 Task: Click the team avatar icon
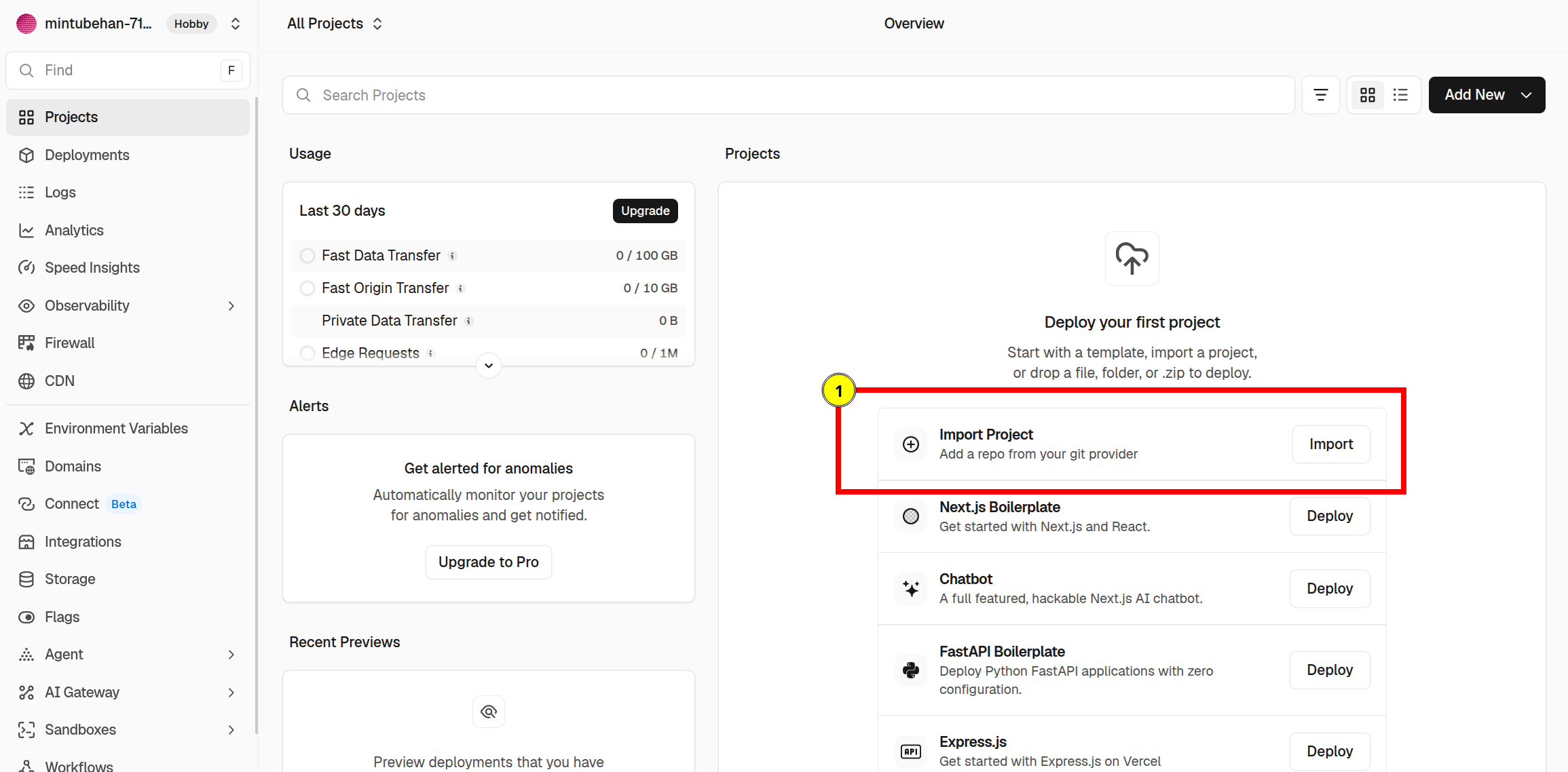pyautogui.click(x=26, y=24)
